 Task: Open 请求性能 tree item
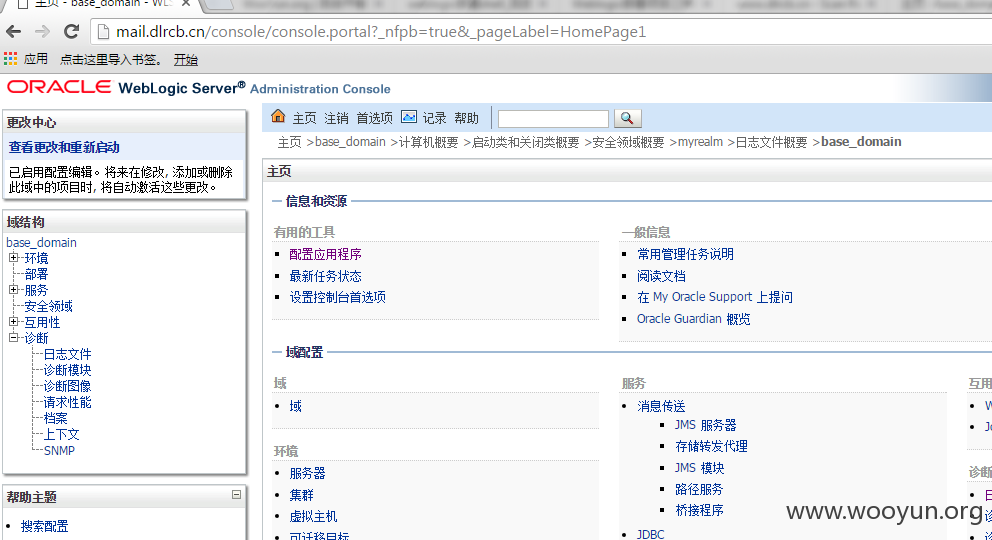(67, 402)
